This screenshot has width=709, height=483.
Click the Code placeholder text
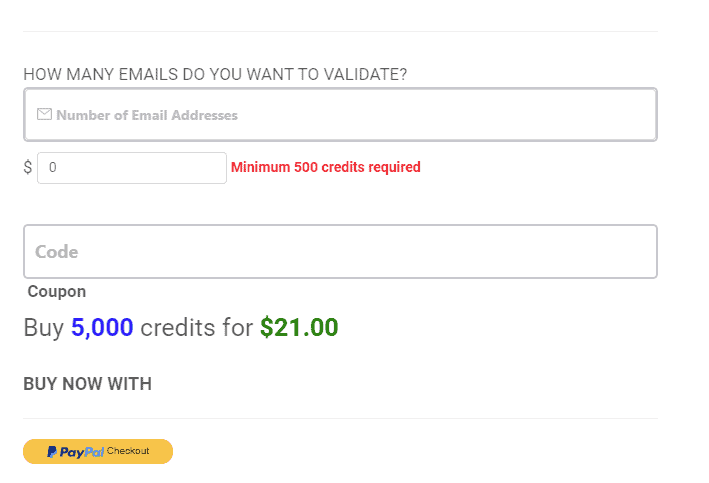(57, 252)
